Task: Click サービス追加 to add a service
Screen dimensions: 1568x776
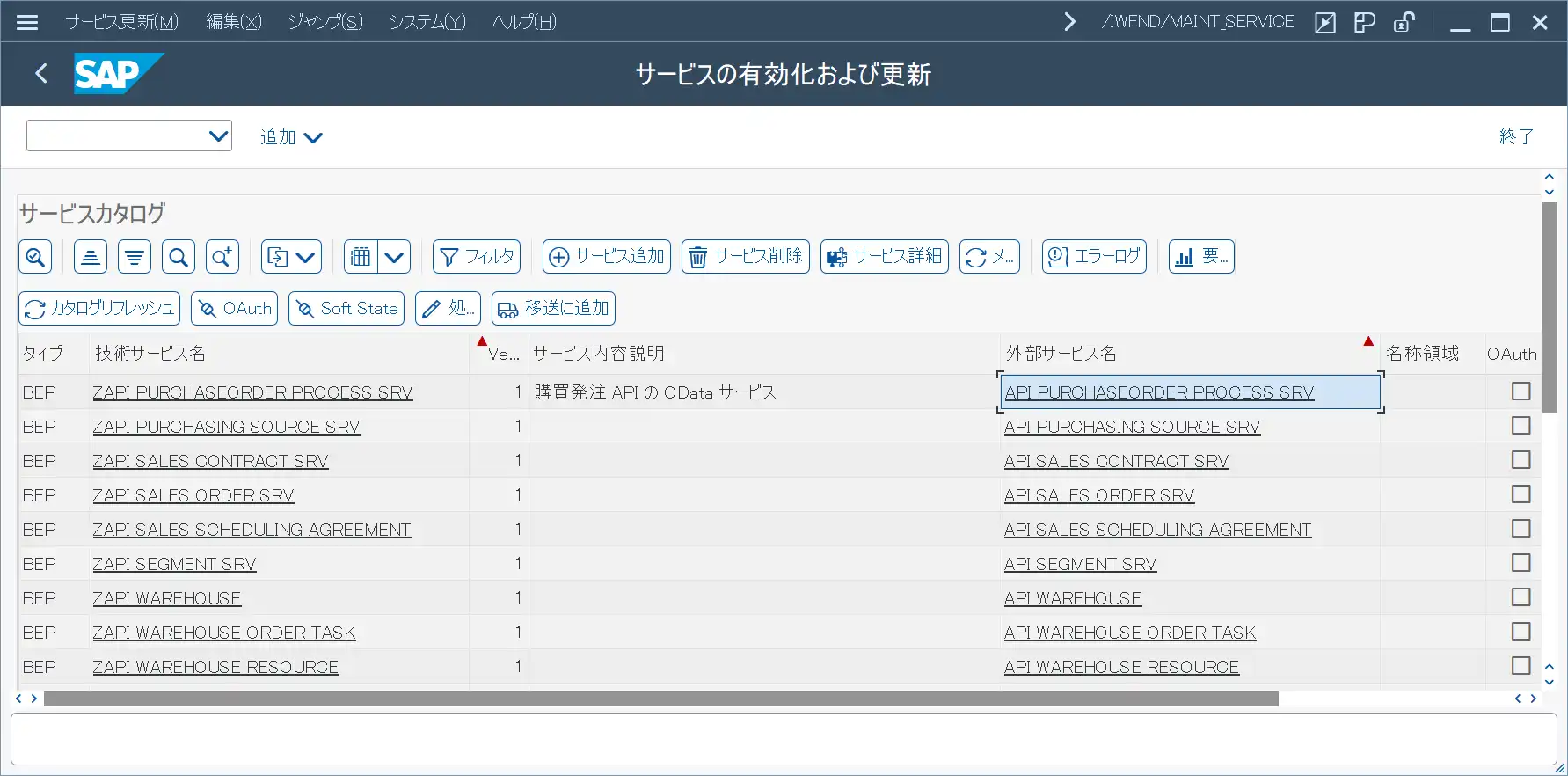Action: (x=607, y=257)
